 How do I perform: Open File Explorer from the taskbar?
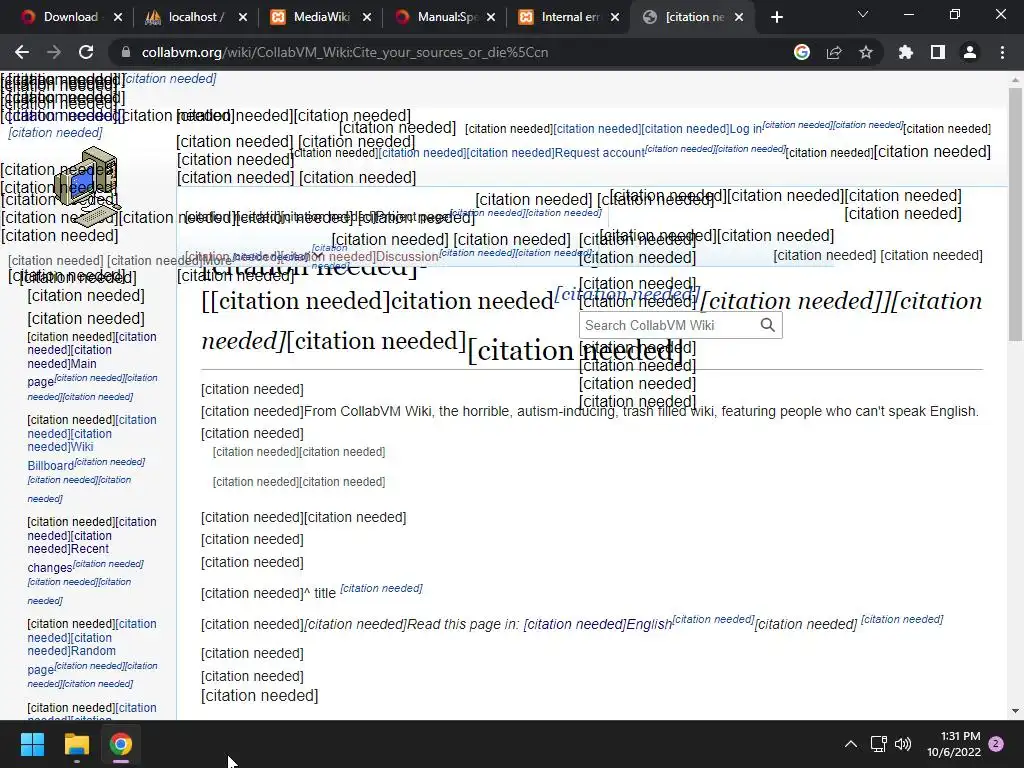pos(76,744)
